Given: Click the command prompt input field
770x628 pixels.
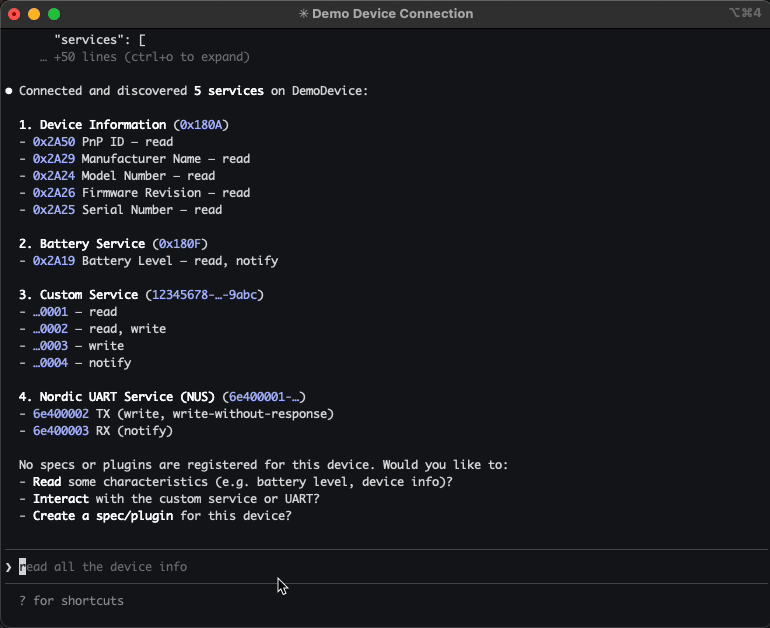Looking at the screenshot, I should tap(300, 567).
